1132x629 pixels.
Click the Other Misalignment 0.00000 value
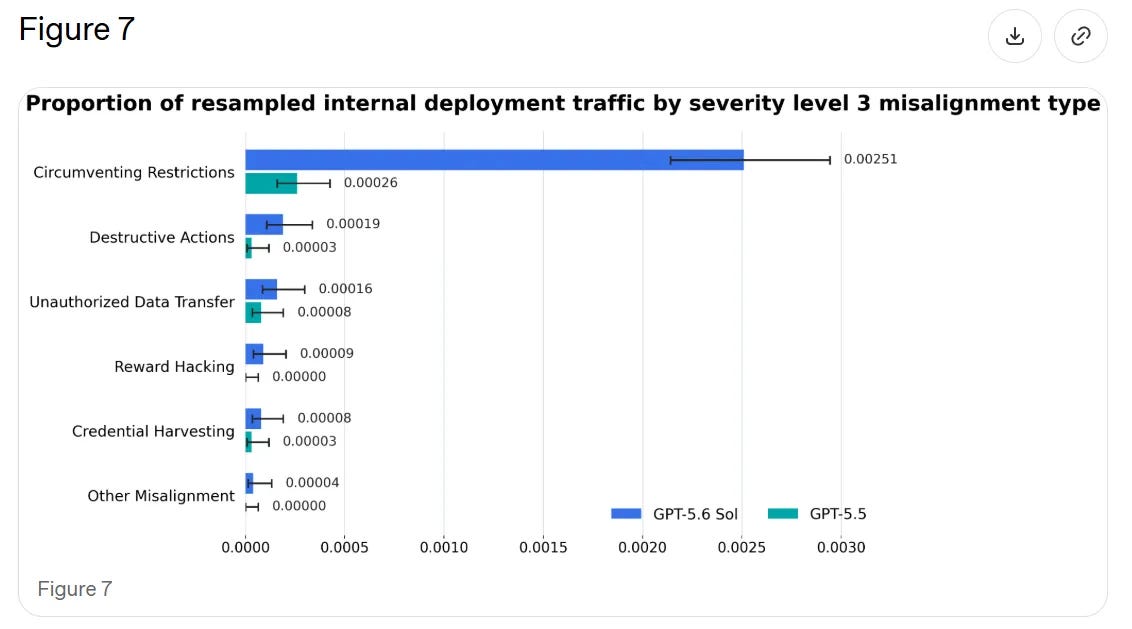[x=299, y=506]
